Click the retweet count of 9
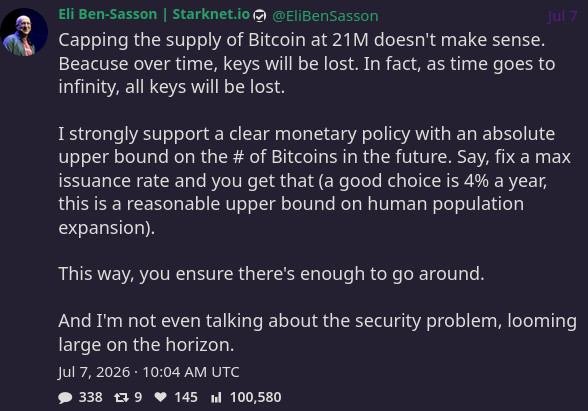Screen dimensions: 588x411 (x=138, y=397)
